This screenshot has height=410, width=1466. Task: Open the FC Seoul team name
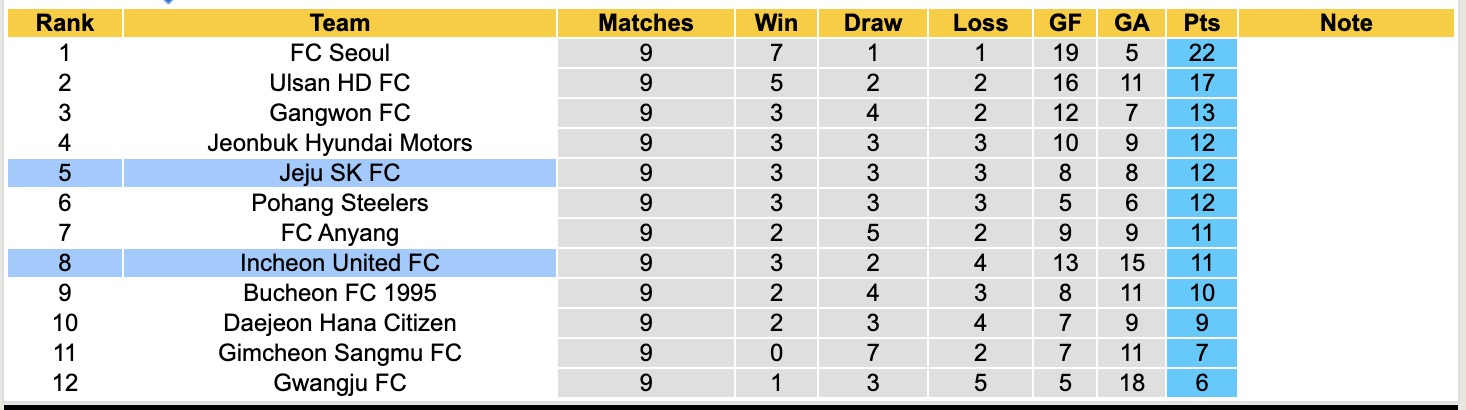pos(340,53)
